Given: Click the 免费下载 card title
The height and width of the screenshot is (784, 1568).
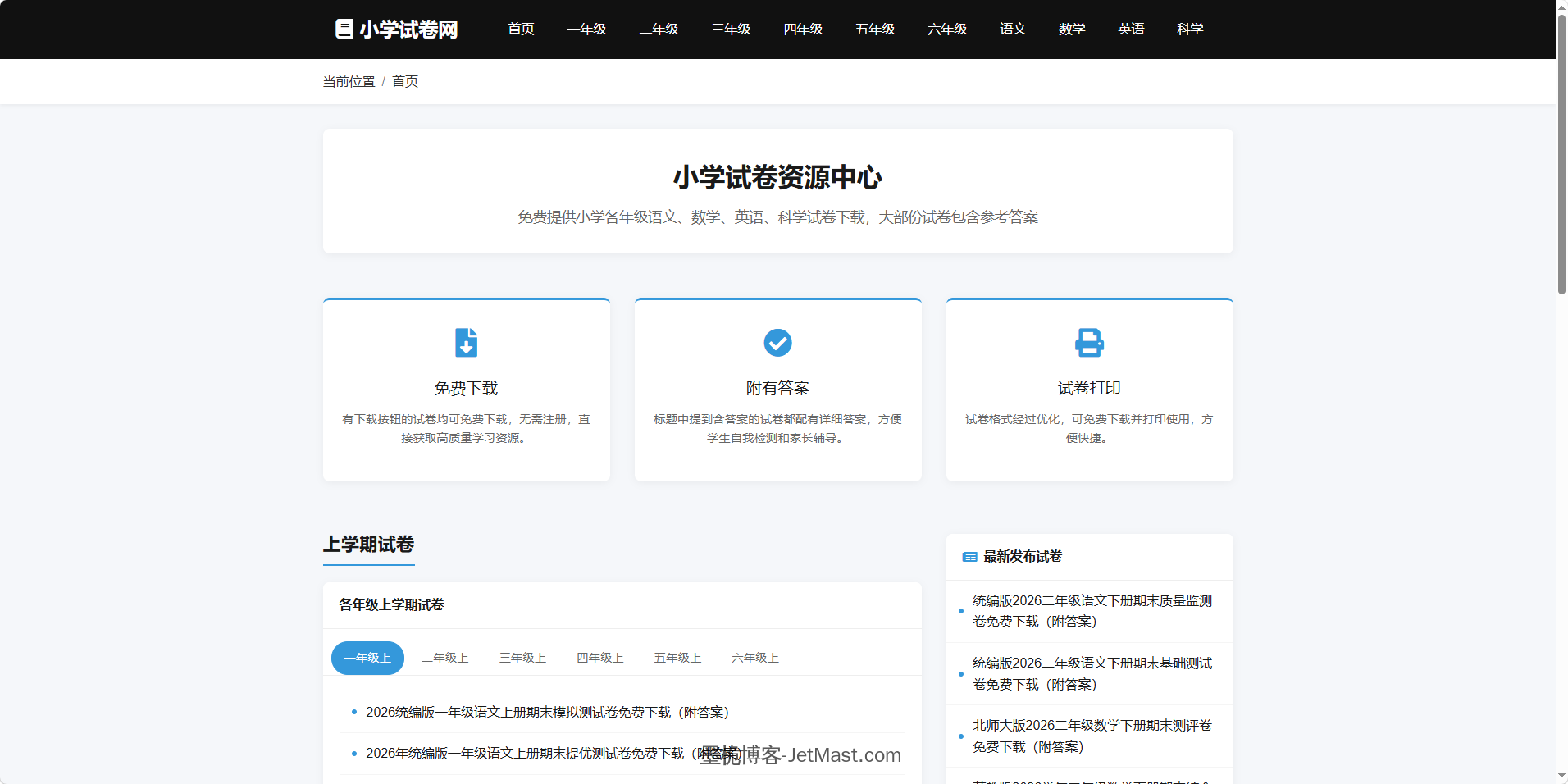Looking at the screenshot, I should tap(466, 388).
